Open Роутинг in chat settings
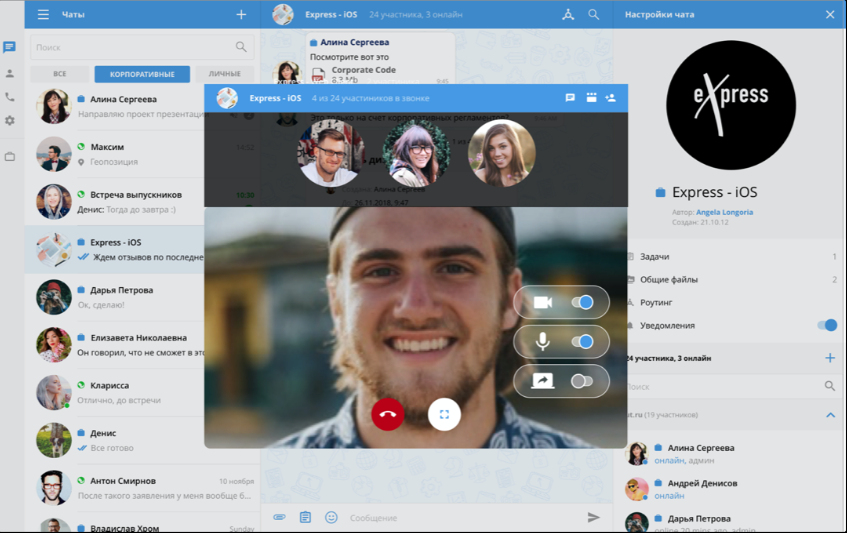Image resolution: width=847 pixels, height=533 pixels. [732, 302]
